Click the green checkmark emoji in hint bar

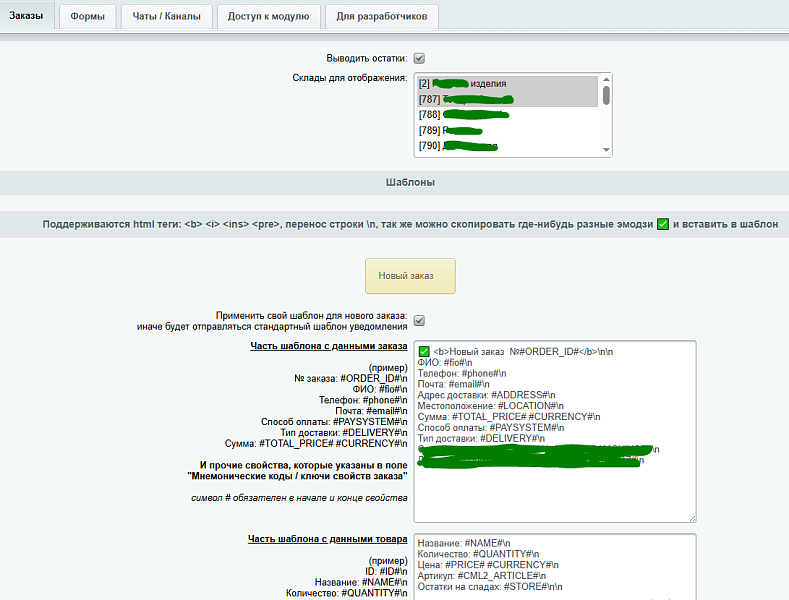663,224
